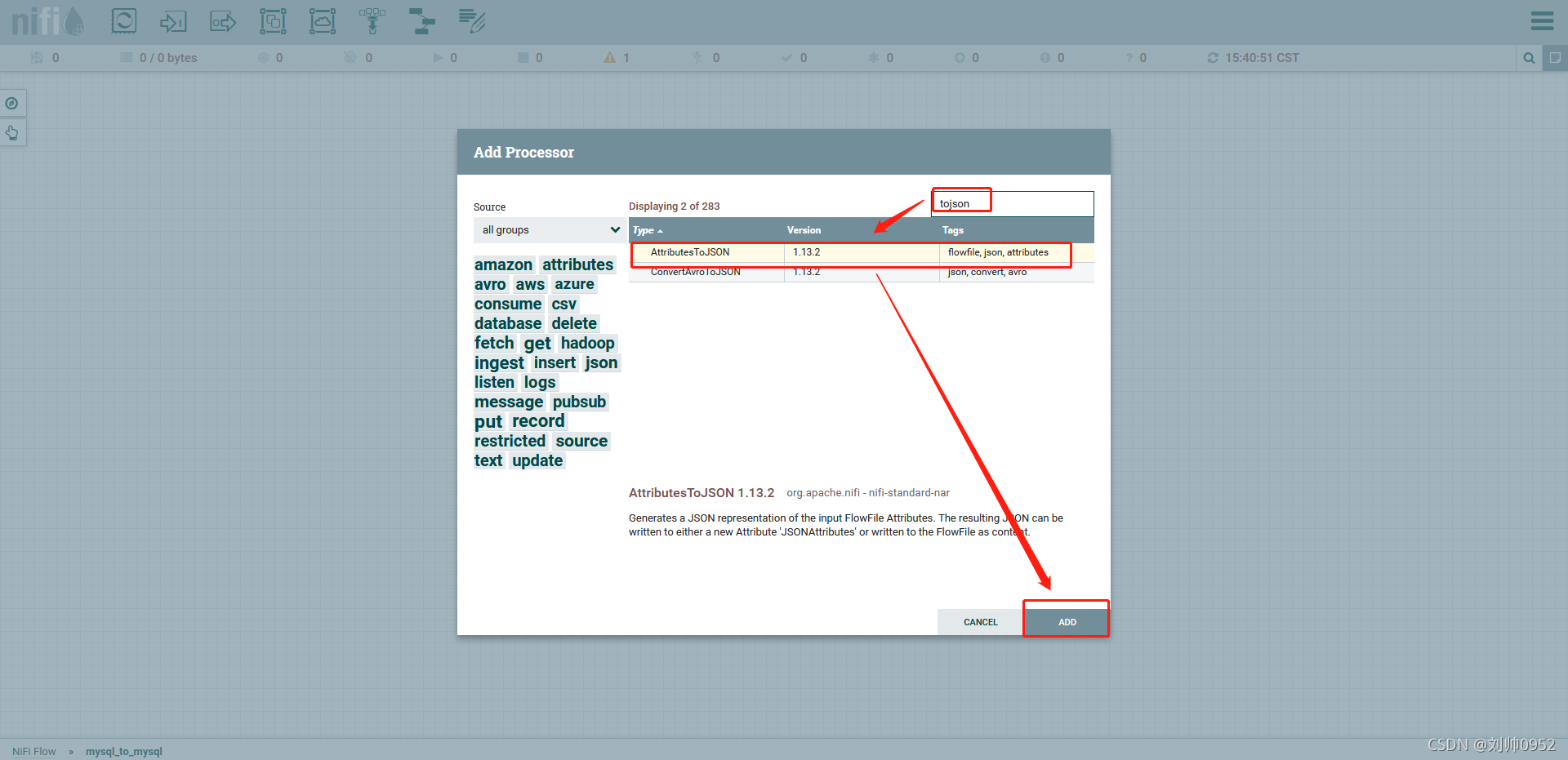Filter by database tag

pos(508,323)
